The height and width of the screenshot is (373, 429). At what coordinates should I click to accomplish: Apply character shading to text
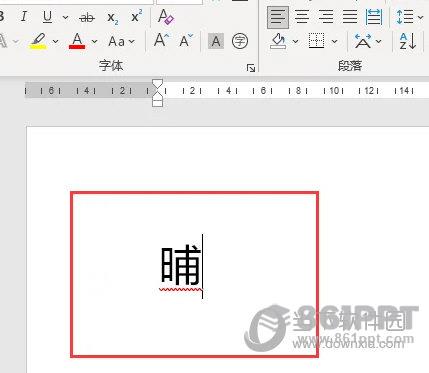tap(216, 41)
